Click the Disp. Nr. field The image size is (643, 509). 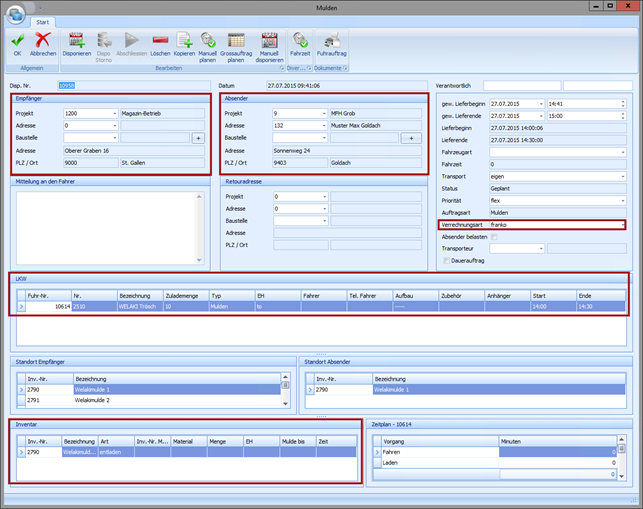click(134, 86)
